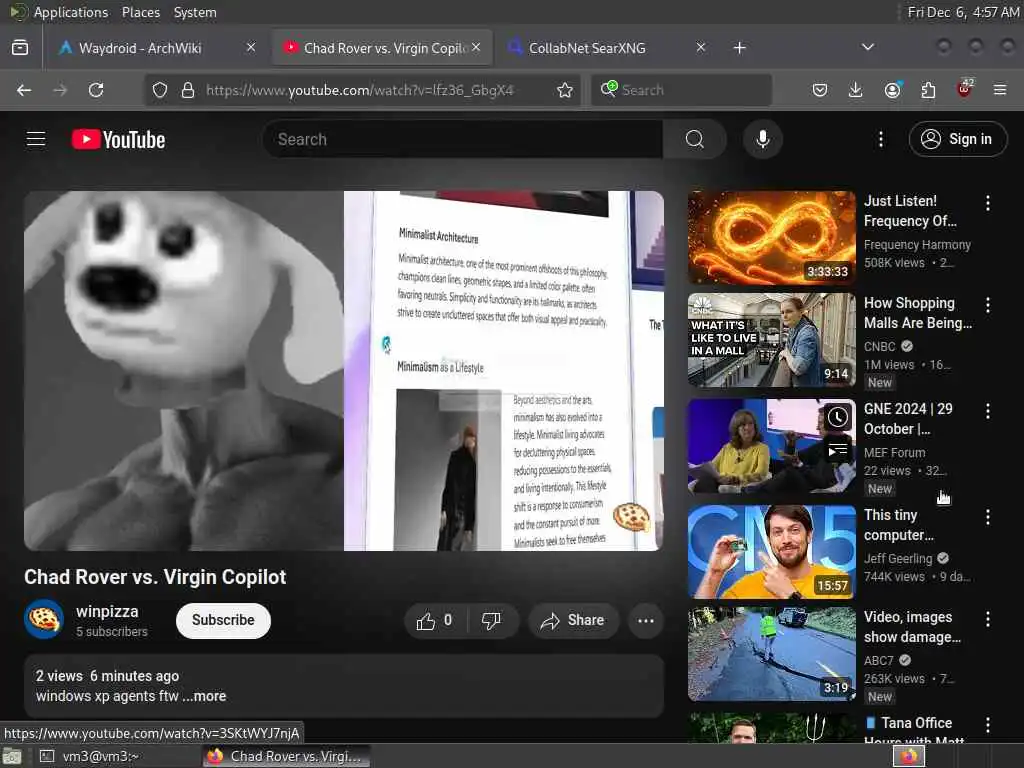This screenshot has height=768, width=1024.
Task: Go back with the Firefox back arrow
Action: [24, 90]
